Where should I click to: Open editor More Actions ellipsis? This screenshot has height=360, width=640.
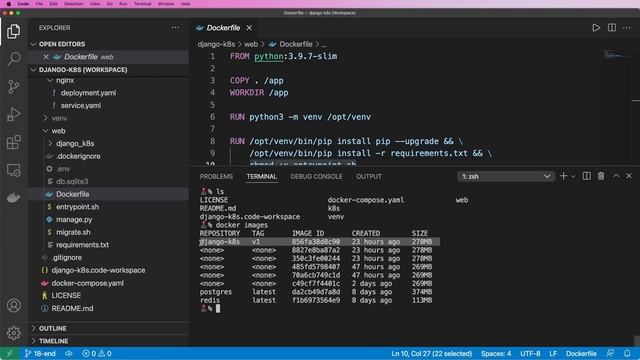pyautogui.click(x=627, y=28)
